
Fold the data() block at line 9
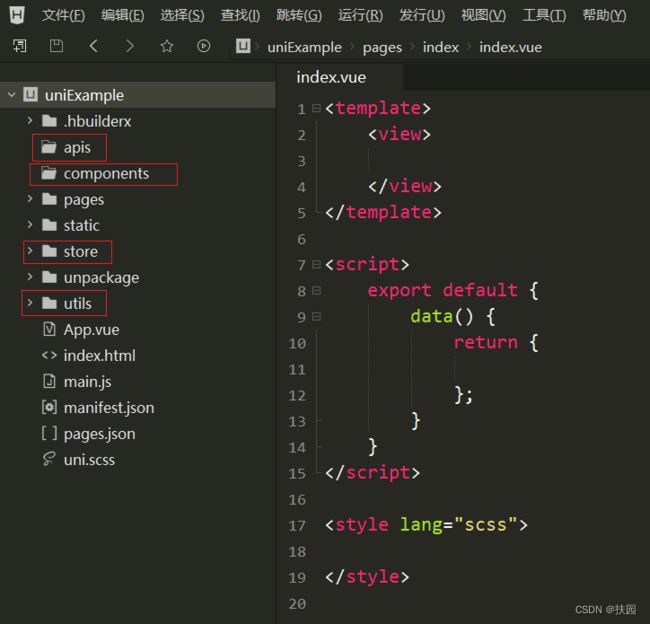[316, 317]
